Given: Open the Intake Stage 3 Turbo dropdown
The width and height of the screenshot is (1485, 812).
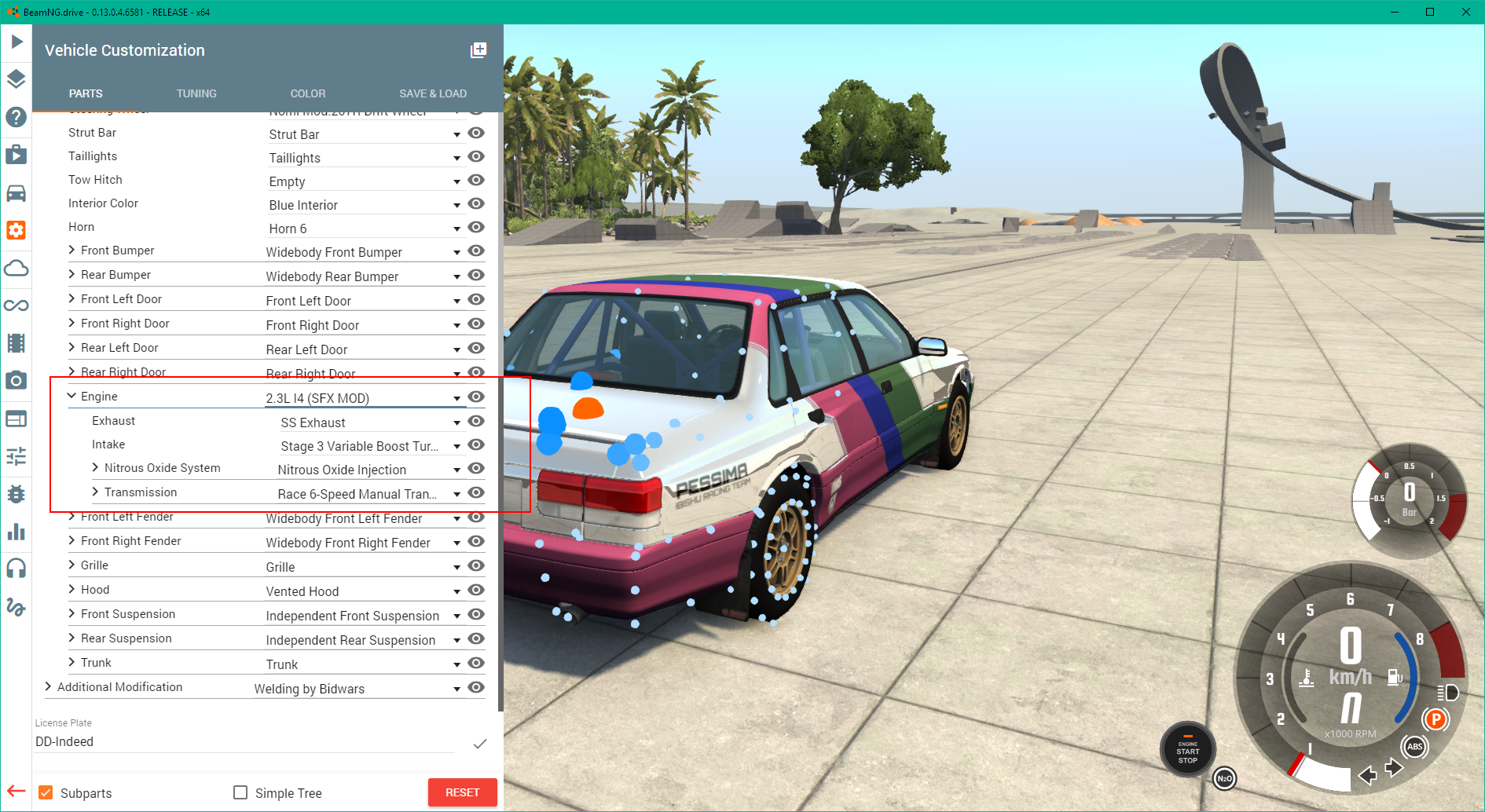Looking at the screenshot, I should pos(371,446).
